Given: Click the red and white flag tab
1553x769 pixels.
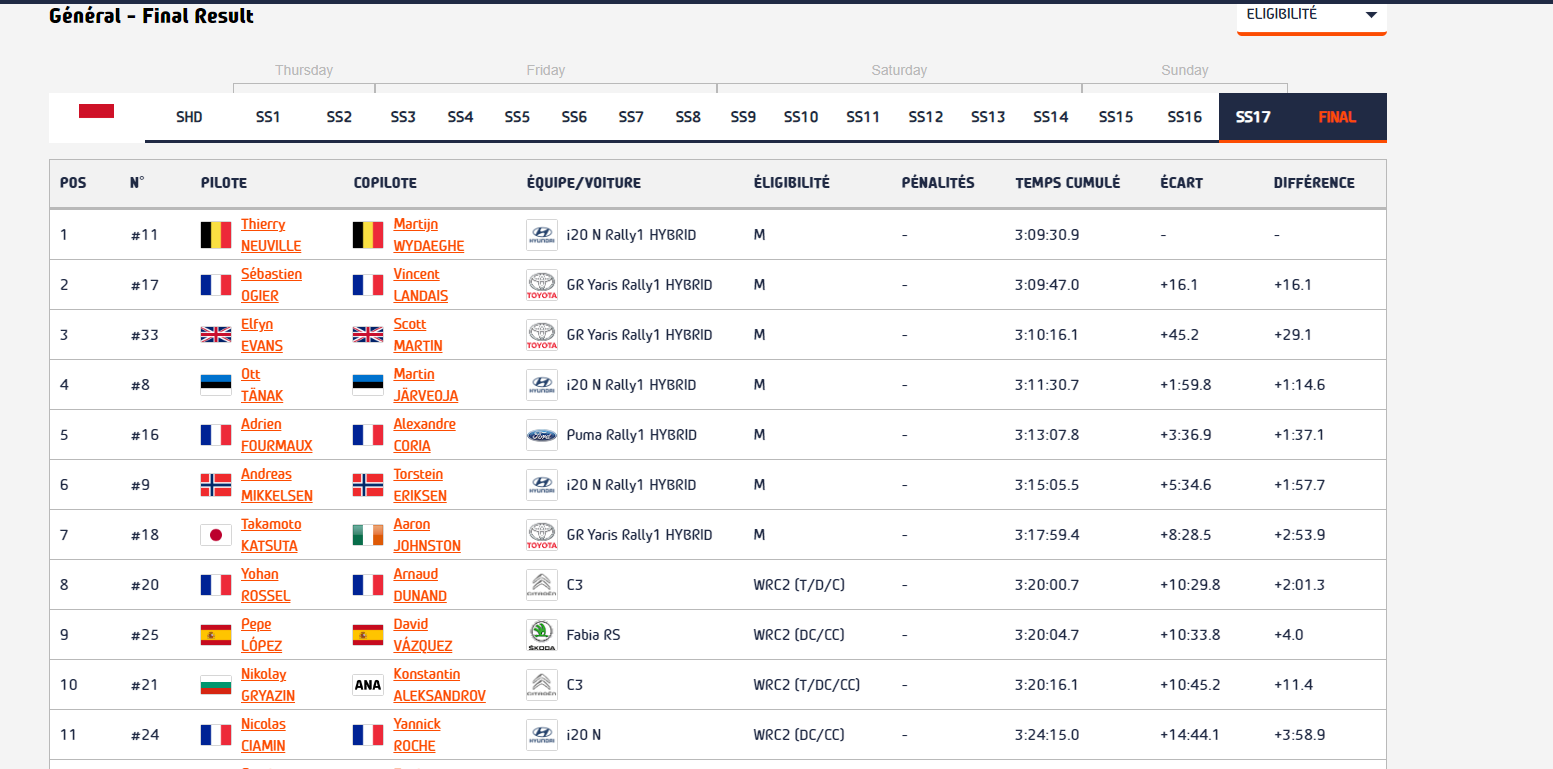Looking at the screenshot, I should tap(97, 111).
